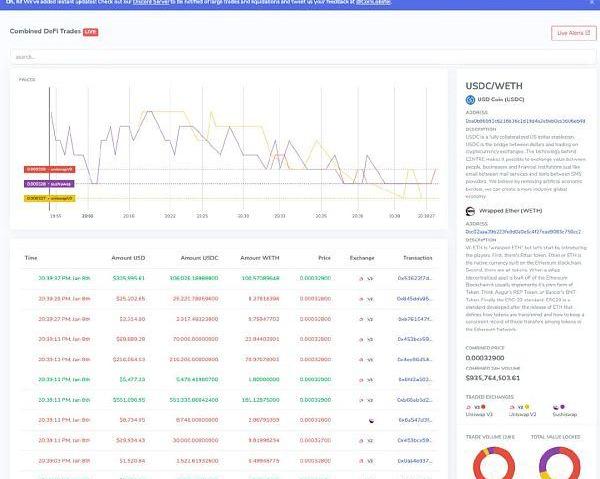
Task: Open the transaction link in the 20:39:37 PM row
Action: click(x=415, y=278)
